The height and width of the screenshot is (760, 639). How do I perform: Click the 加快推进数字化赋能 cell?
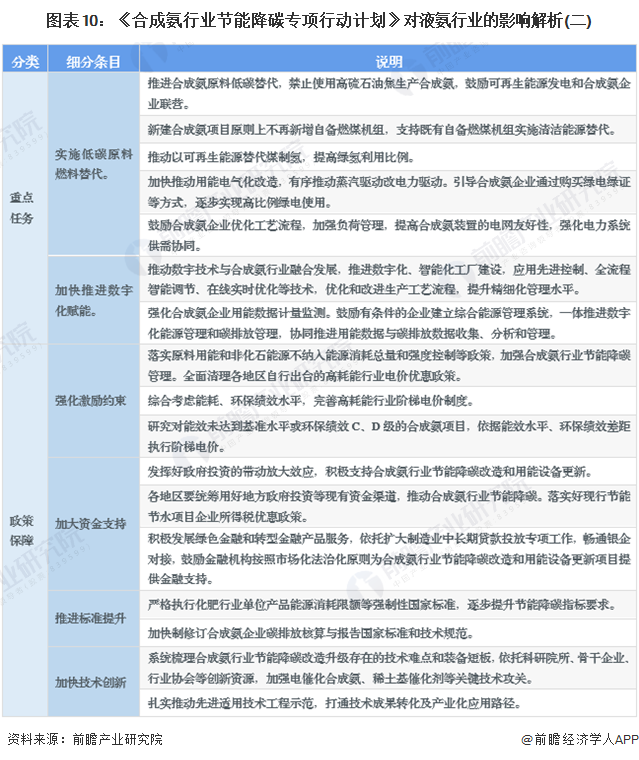click(94, 300)
